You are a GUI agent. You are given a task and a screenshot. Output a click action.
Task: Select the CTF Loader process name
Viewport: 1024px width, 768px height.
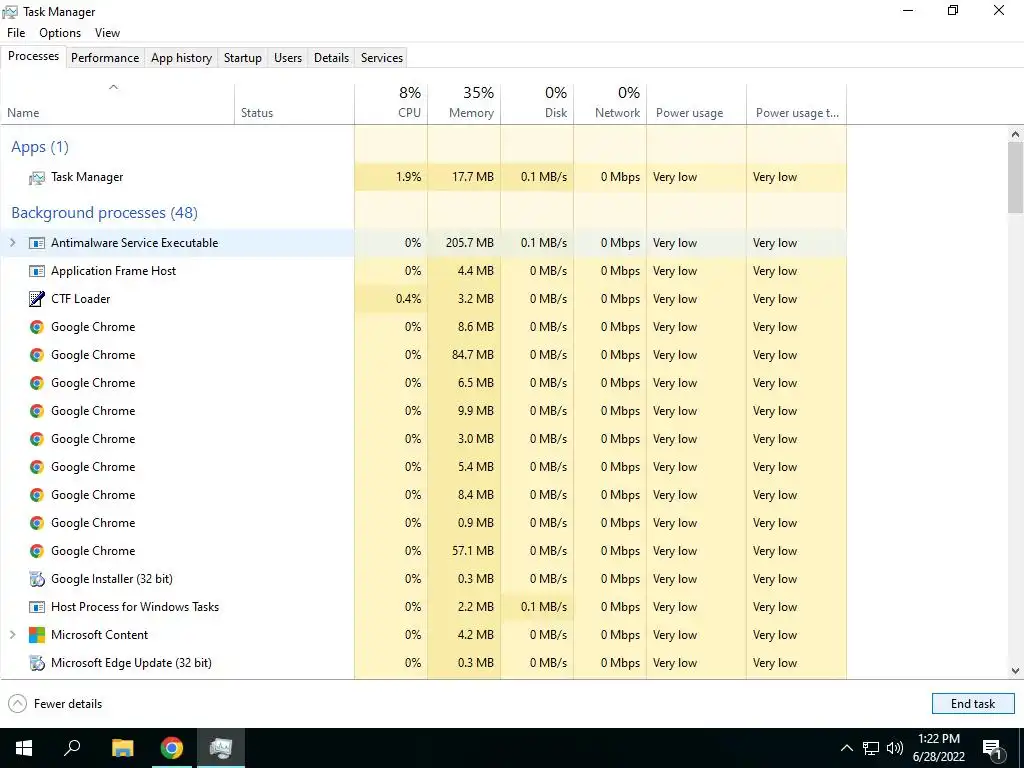(81, 299)
